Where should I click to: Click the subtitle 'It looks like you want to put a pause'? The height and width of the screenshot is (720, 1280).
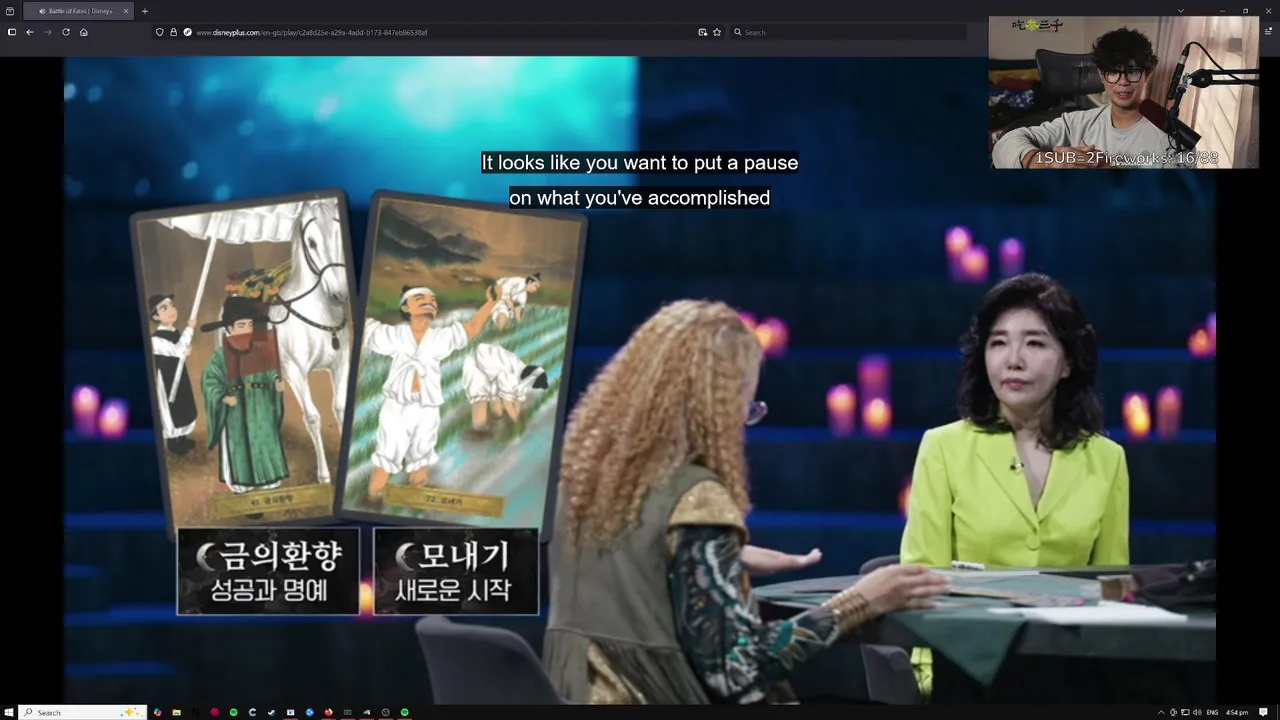pyautogui.click(x=640, y=162)
